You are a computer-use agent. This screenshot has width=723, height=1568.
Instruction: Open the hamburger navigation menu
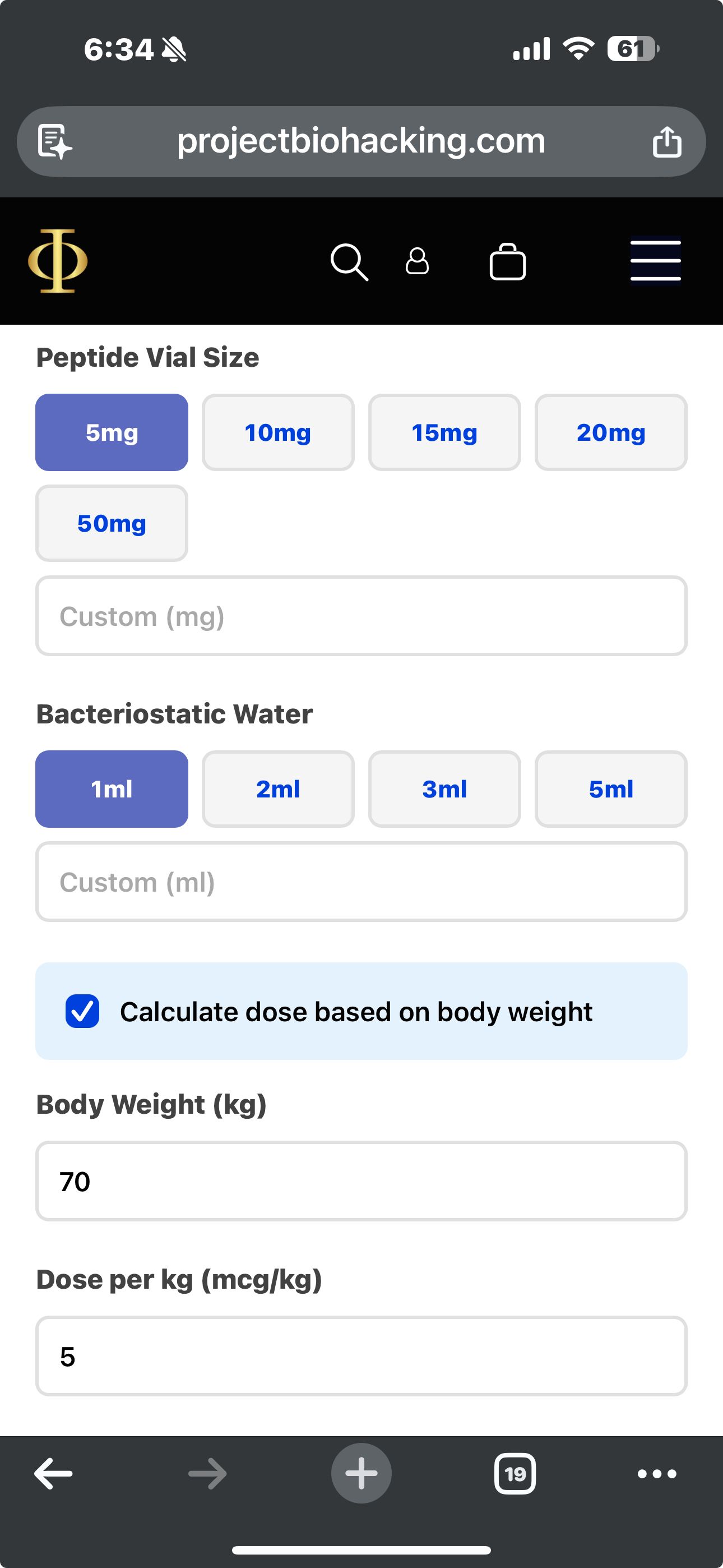655,261
